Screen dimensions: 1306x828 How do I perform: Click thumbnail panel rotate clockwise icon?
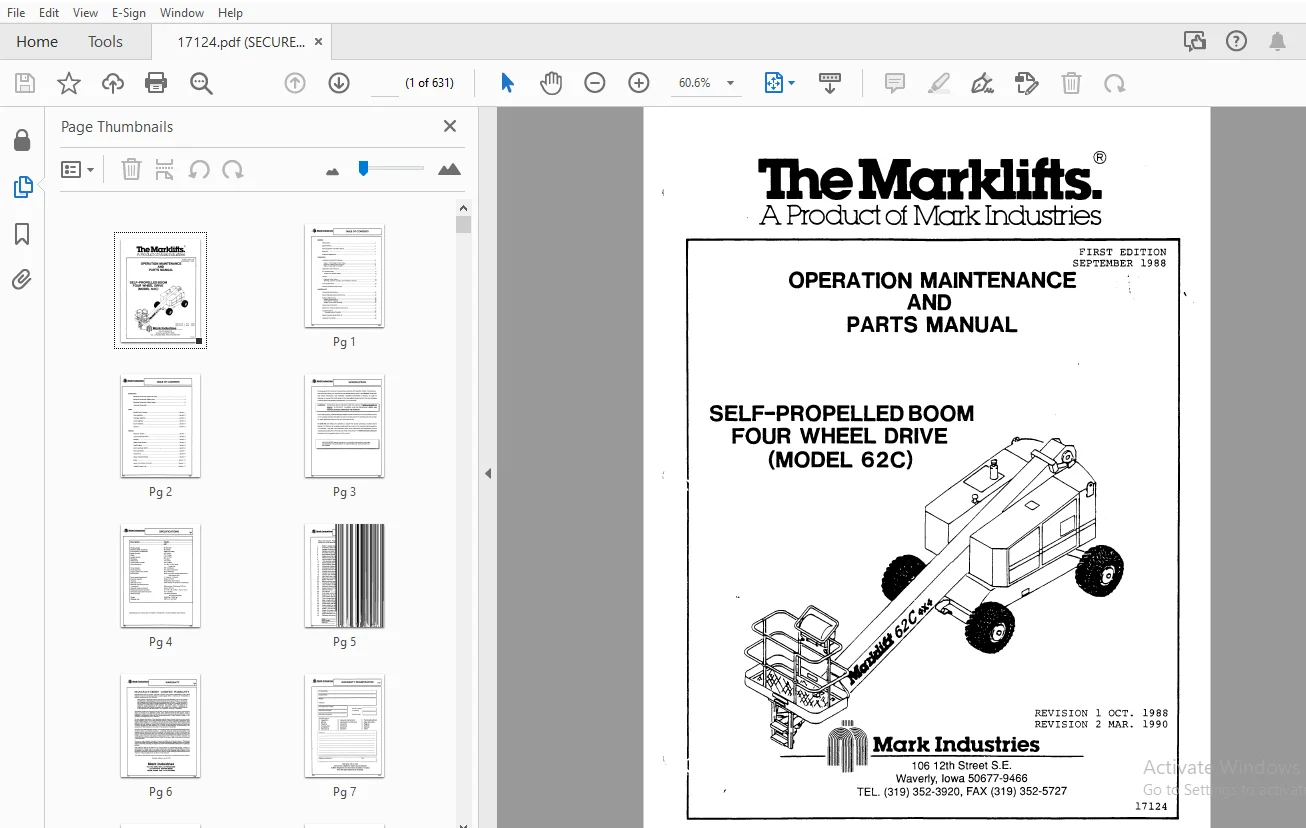(x=233, y=169)
